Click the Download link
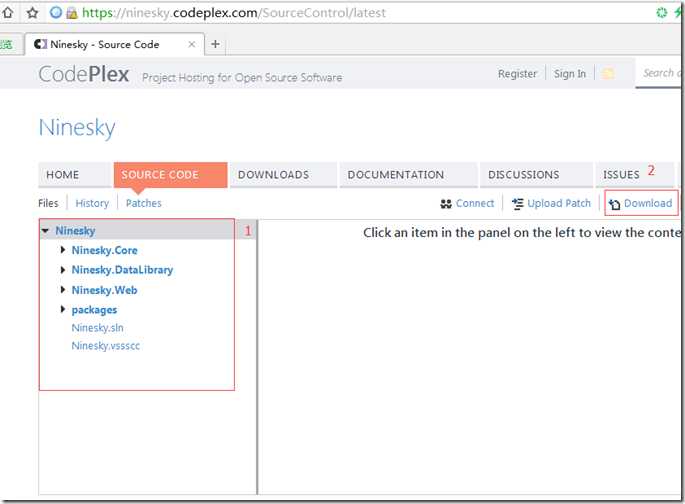Viewport: 685px width, 504px height. point(648,203)
